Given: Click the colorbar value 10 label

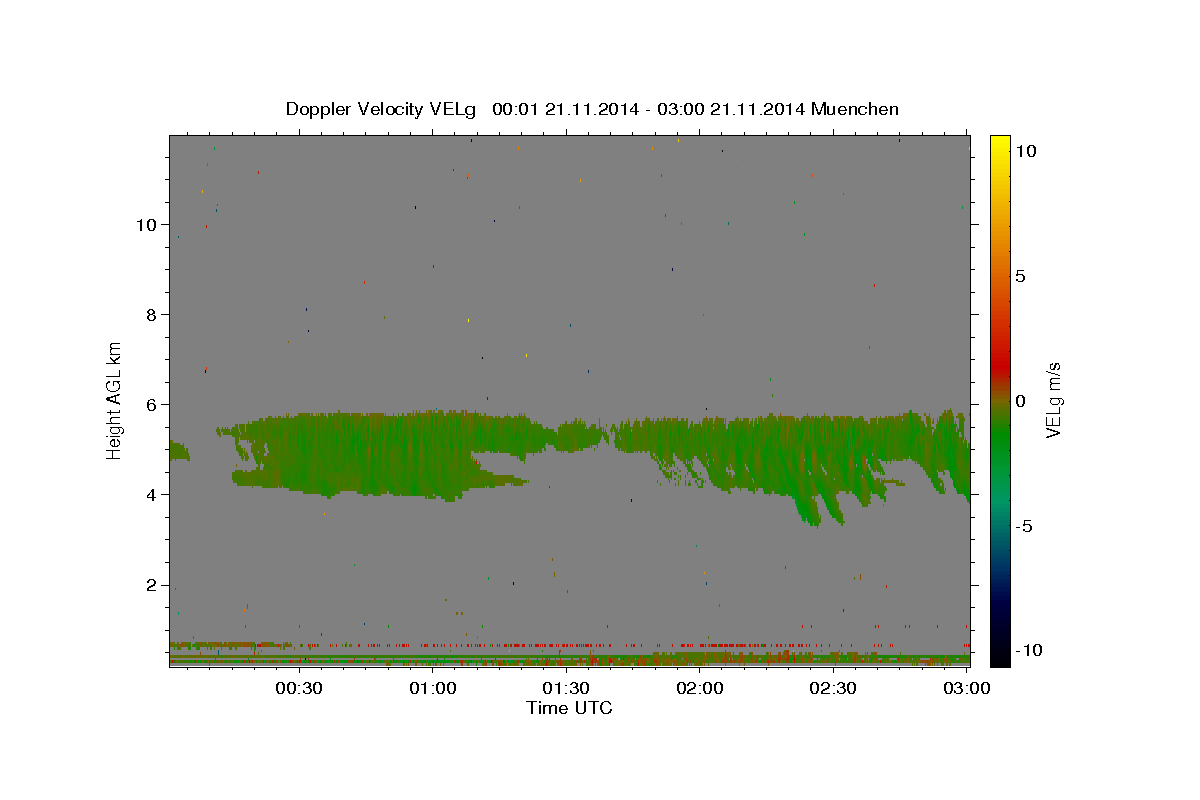Looking at the screenshot, I should (x=1025, y=150).
